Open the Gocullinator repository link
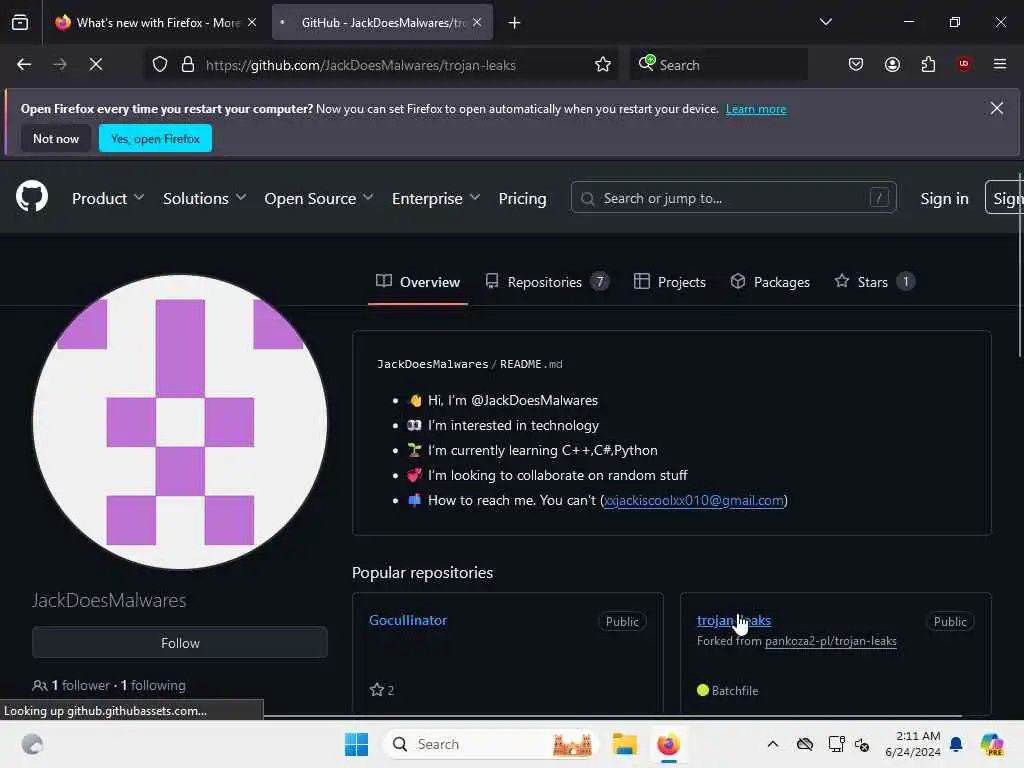Screen dimensions: 1024x768 click(408, 620)
